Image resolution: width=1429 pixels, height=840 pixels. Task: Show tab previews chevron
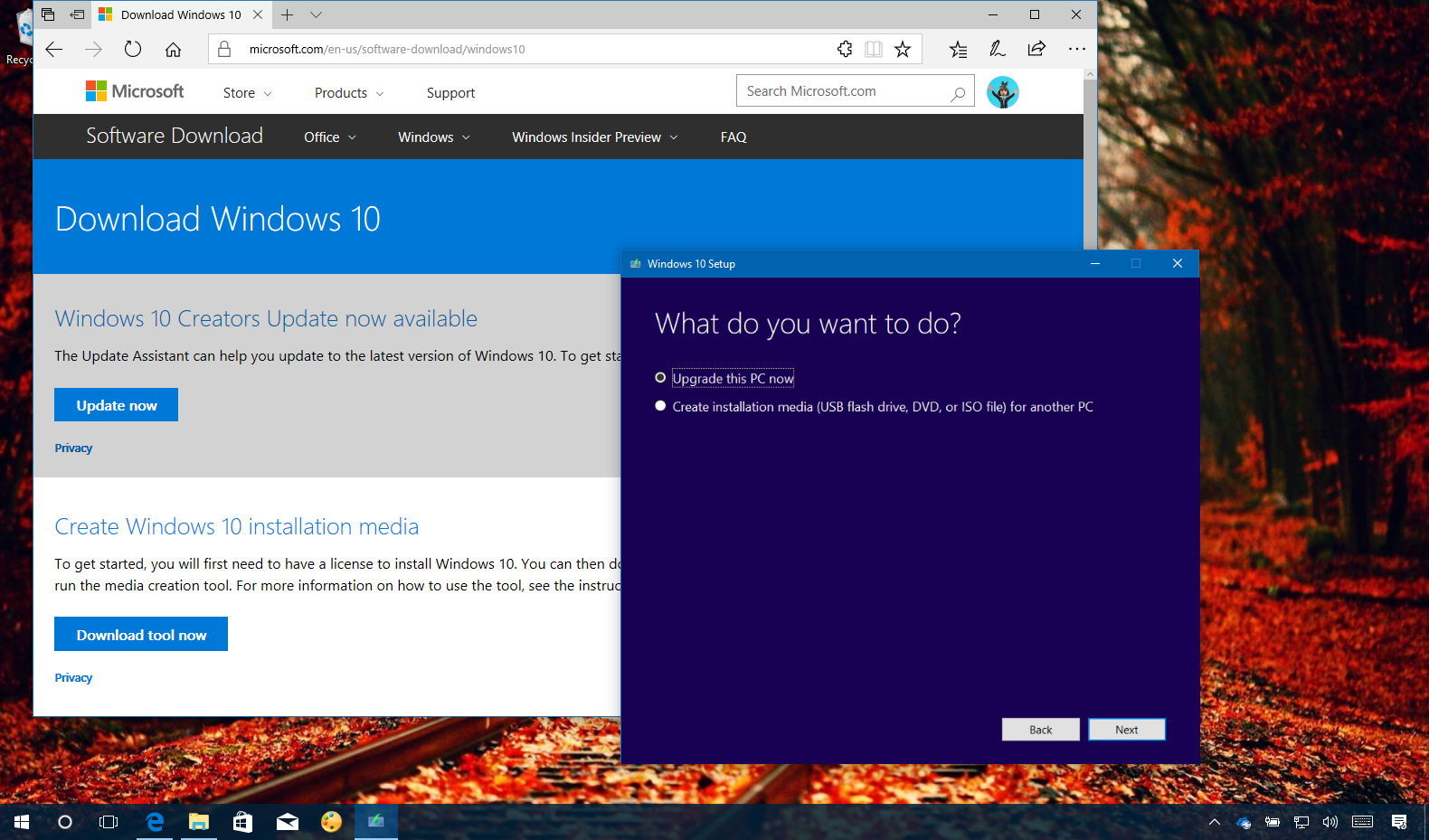316,14
